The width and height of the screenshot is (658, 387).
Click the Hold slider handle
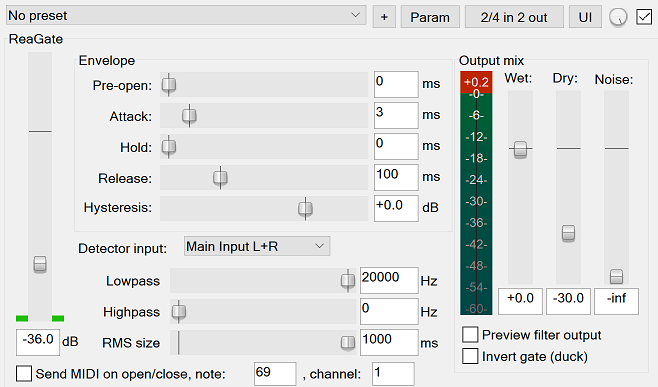coord(169,146)
